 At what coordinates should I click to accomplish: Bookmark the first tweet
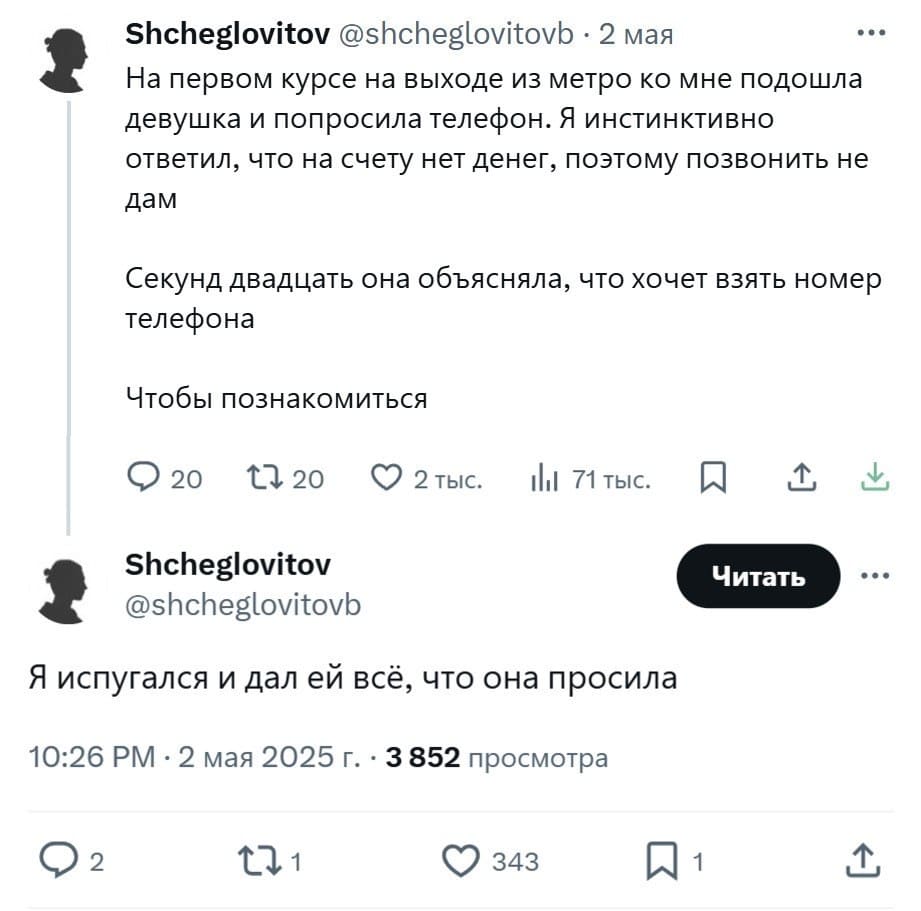(712, 478)
